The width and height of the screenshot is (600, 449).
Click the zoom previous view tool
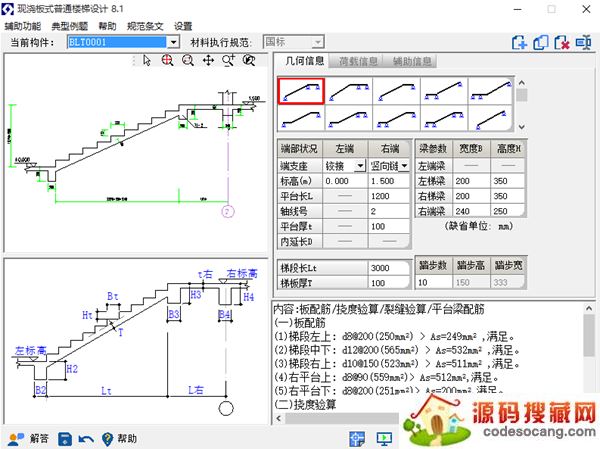tap(249, 60)
